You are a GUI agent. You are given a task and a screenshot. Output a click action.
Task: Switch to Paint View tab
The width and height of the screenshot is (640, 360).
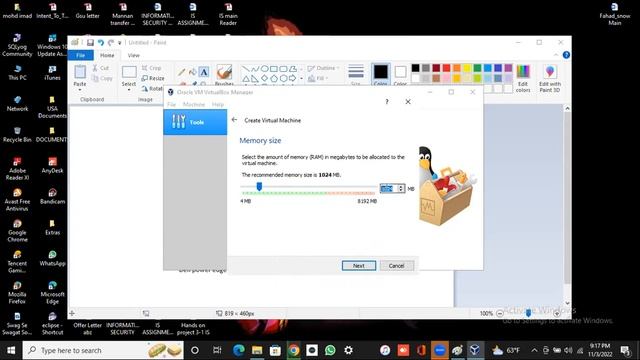tap(133, 55)
